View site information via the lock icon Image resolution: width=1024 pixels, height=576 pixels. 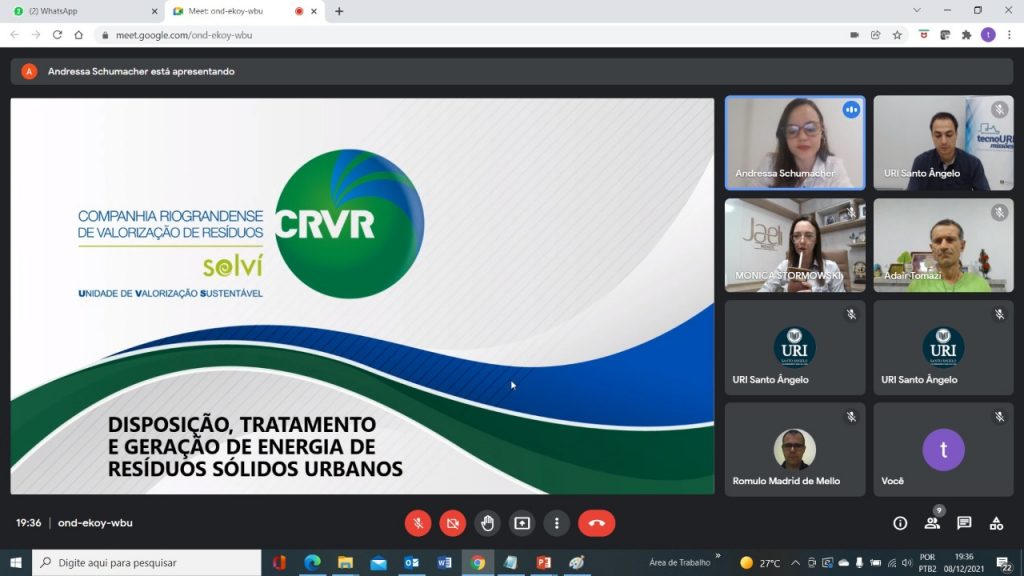[104, 35]
